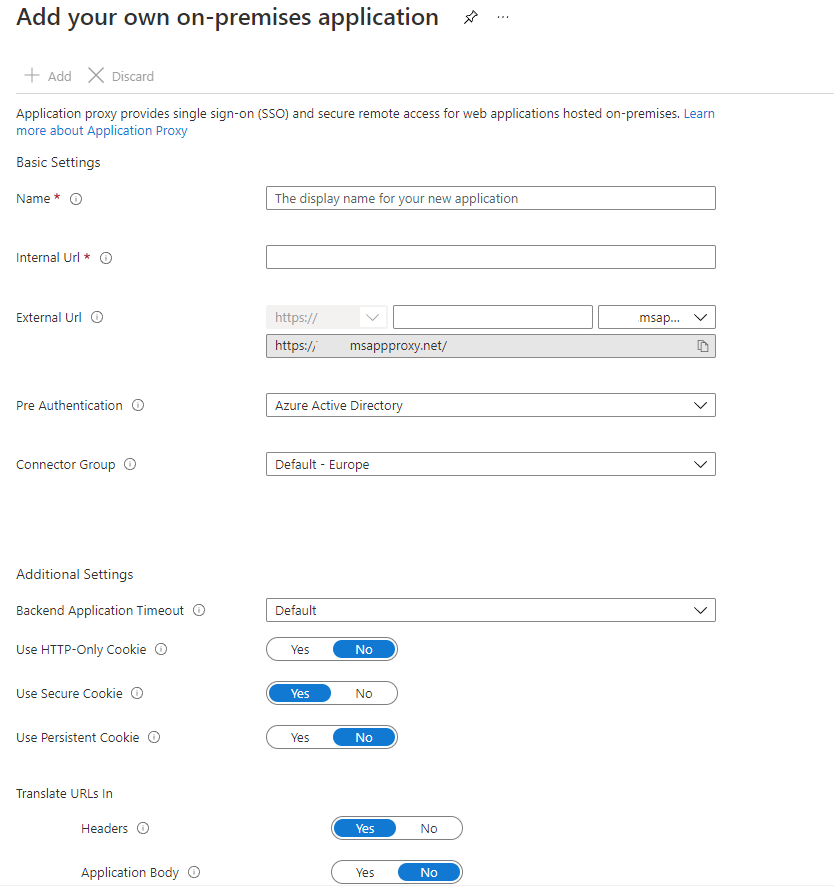This screenshot has width=834, height=886.
Task: Click the Application Body info icon
Action: (x=194, y=871)
